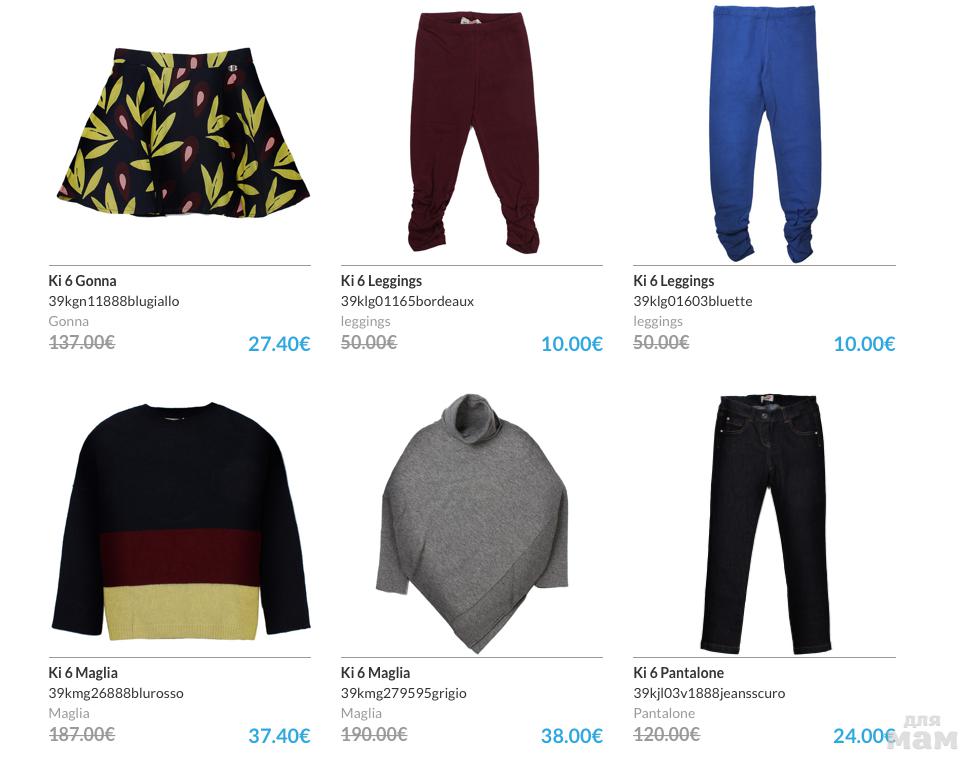Select product code 39kmg279595grigio

(x=403, y=693)
